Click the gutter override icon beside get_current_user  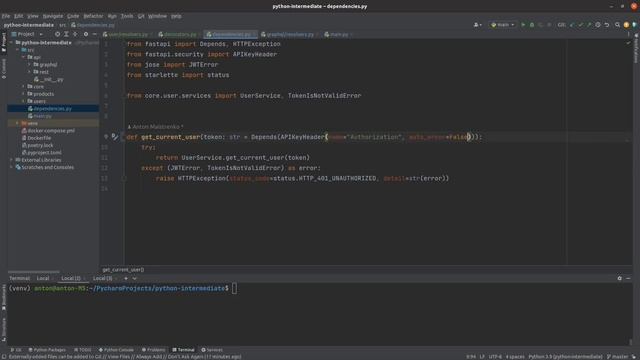click(115, 137)
